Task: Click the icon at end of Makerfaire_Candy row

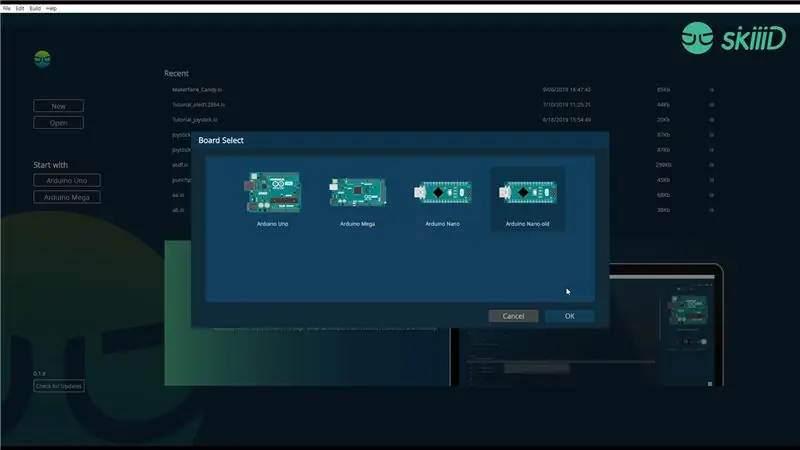Action: [x=711, y=90]
